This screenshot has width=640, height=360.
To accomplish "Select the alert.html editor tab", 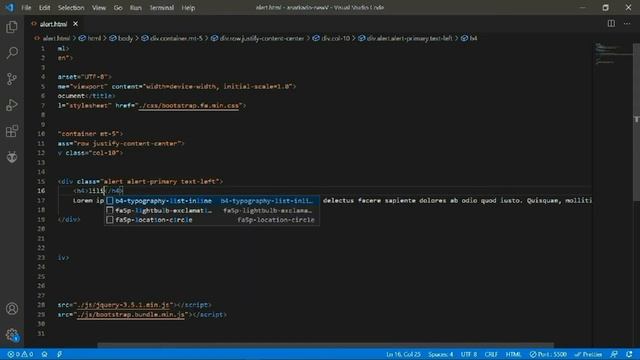I will pyautogui.click(x=54, y=24).
